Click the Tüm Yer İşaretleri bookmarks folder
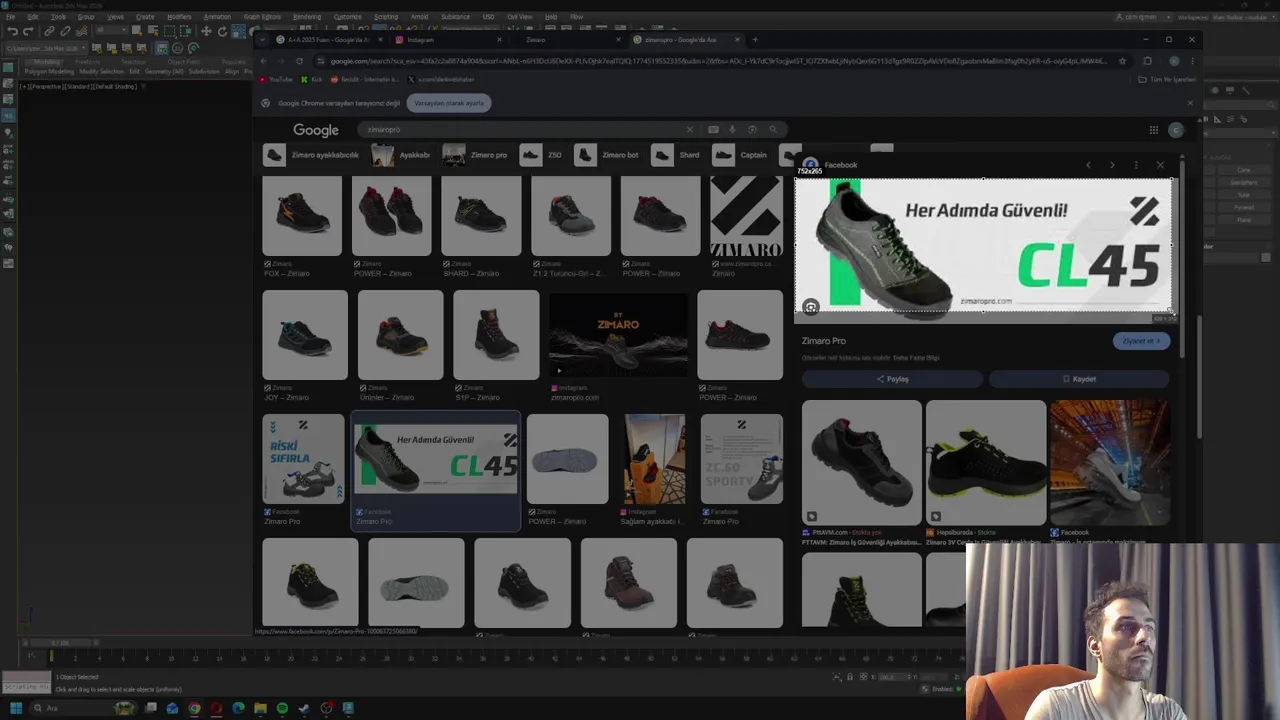 tap(1168, 79)
